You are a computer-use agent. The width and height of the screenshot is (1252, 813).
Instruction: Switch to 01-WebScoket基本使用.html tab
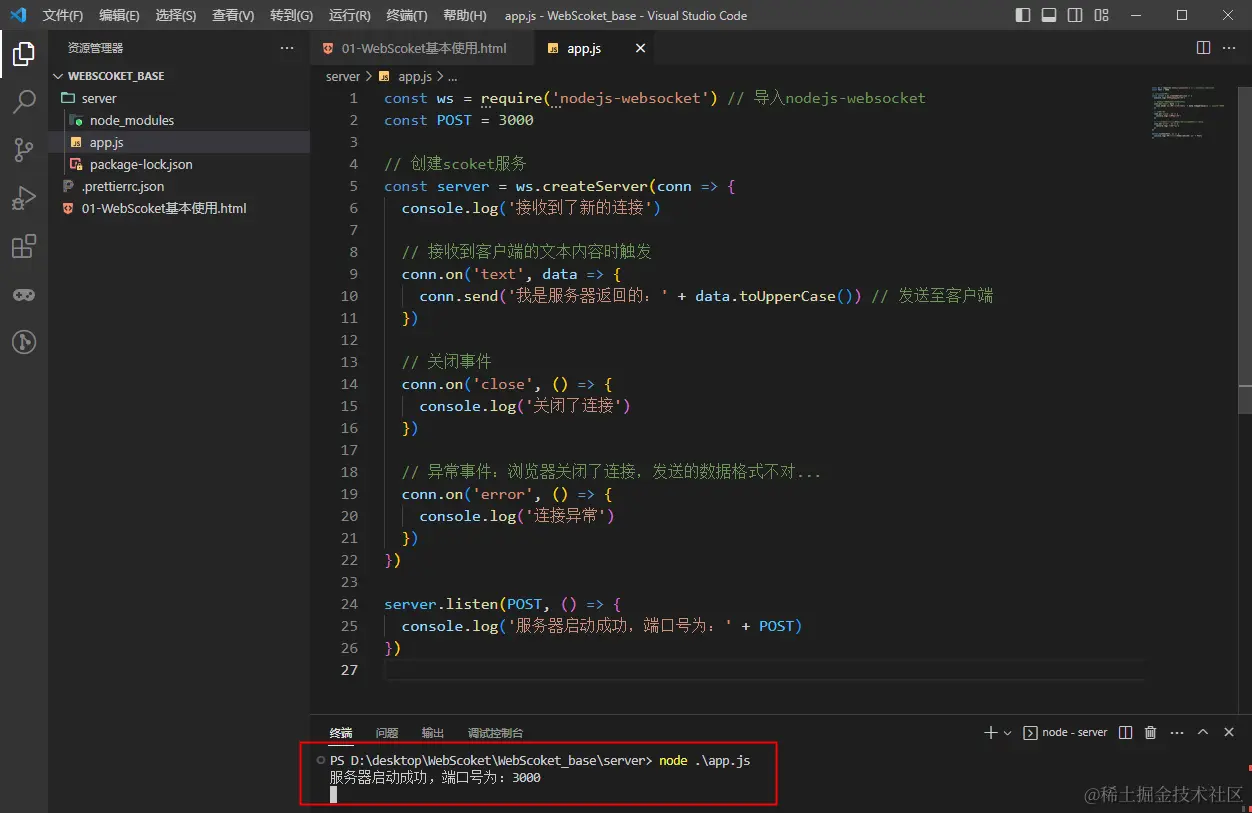point(423,48)
